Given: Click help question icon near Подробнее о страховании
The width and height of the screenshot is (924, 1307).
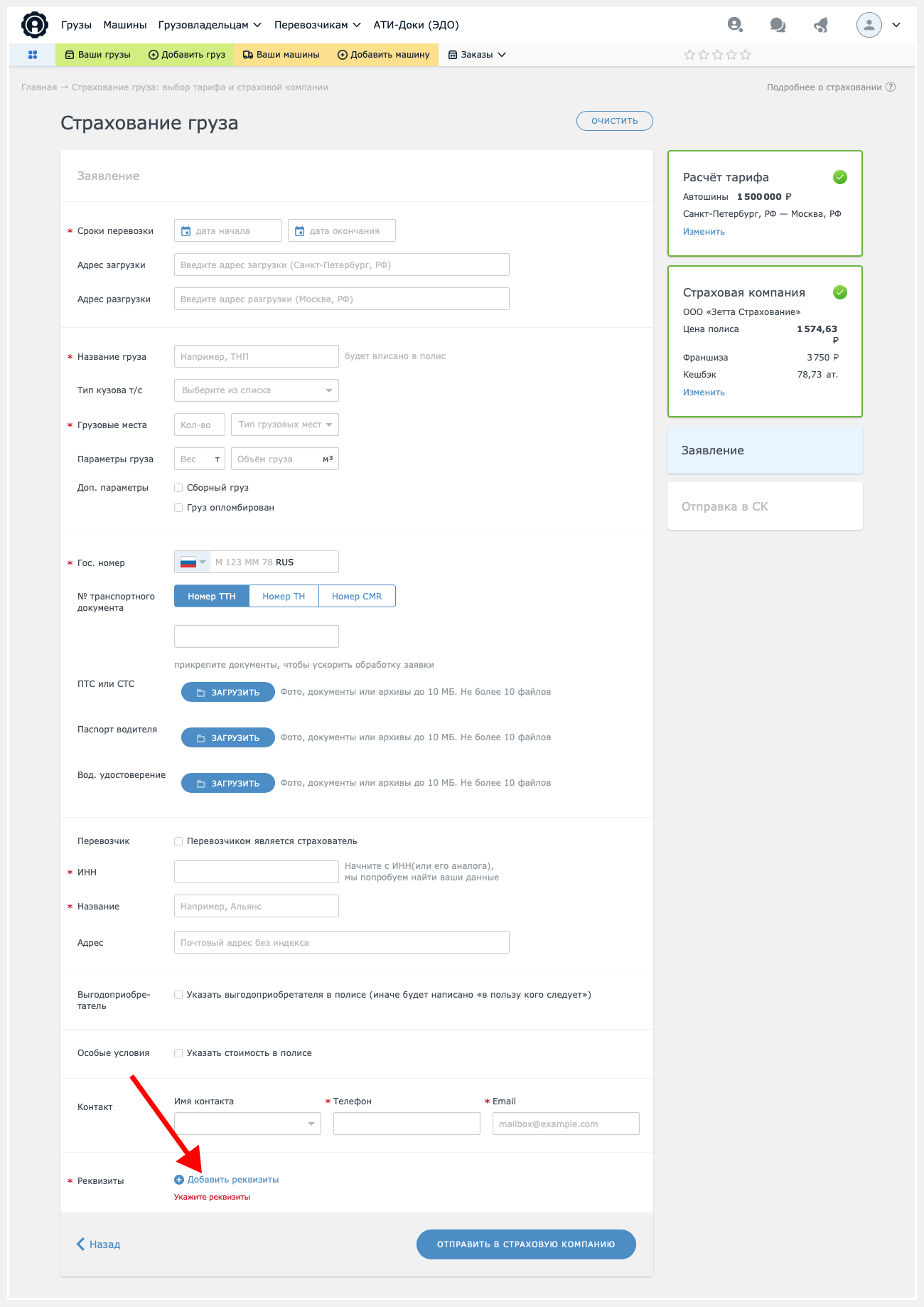Looking at the screenshot, I should [891, 87].
